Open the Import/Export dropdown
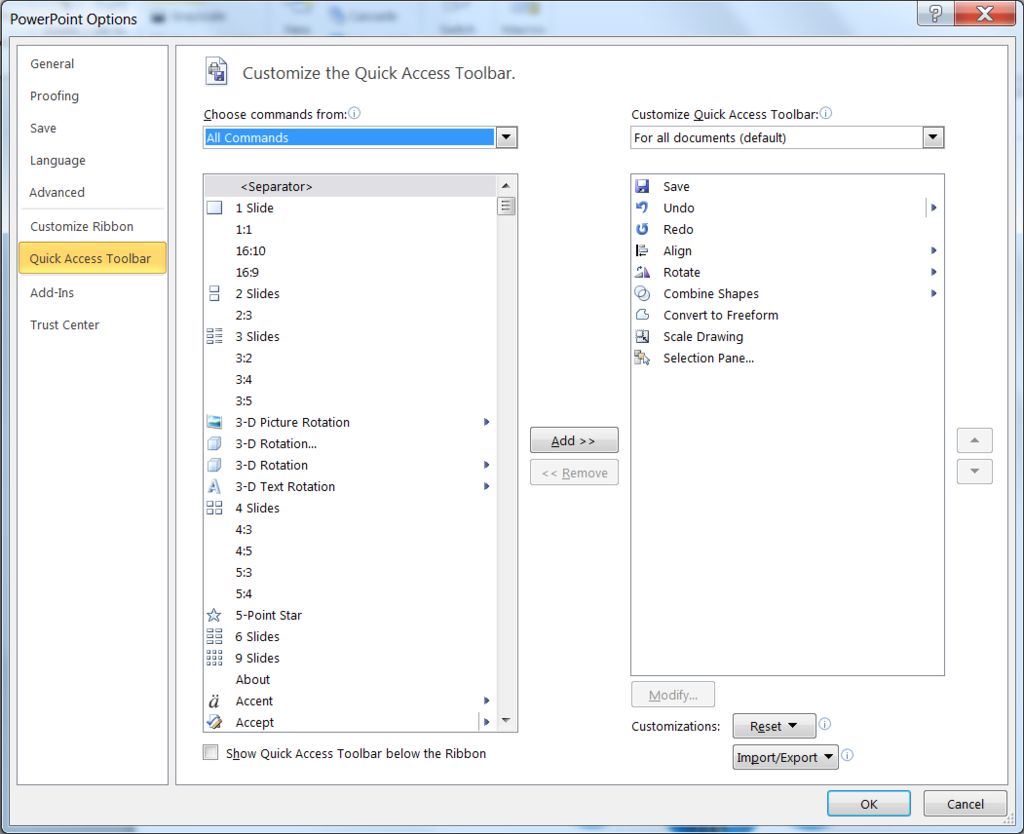1024x834 pixels. [x=785, y=757]
